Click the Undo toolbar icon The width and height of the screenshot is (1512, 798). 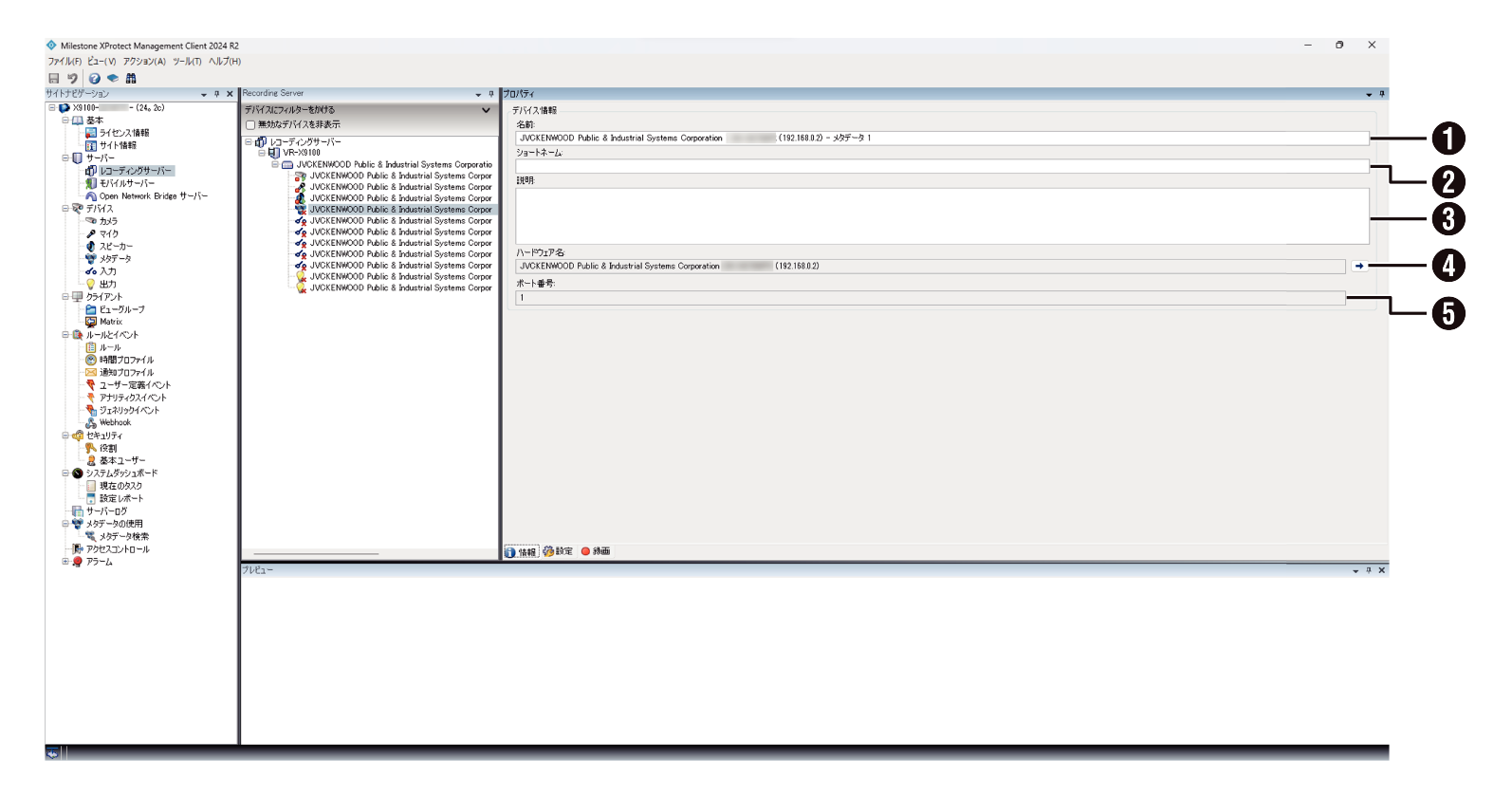pyautogui.click(x=72, y=78)
